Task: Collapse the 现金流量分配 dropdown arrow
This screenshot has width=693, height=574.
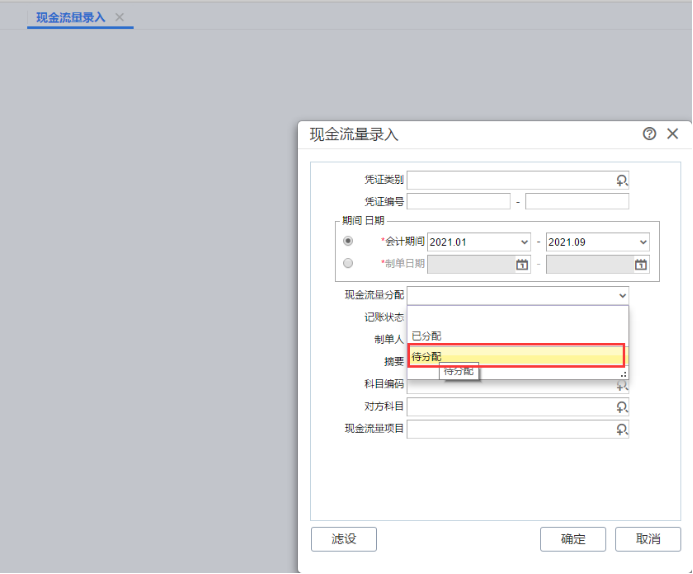Action: point(622,296)
